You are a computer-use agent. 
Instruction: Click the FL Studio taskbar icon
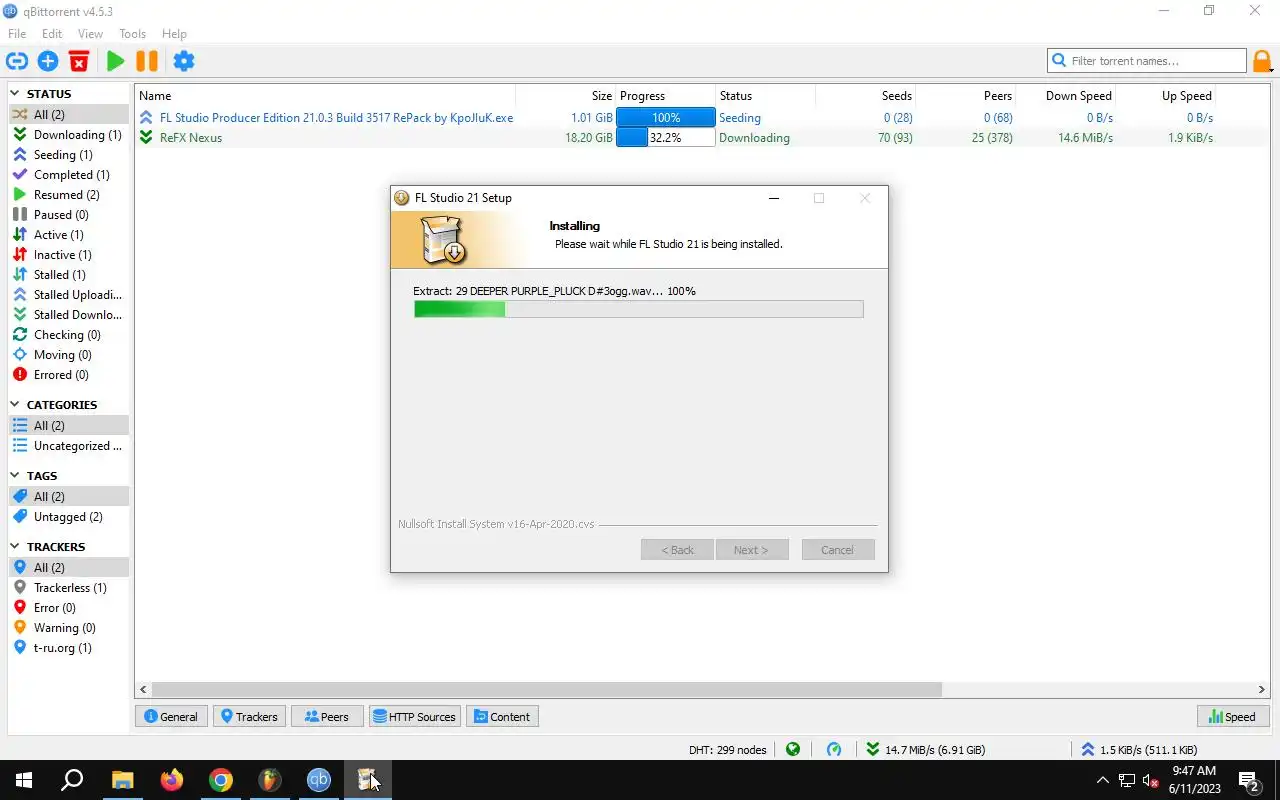(269, 780)
